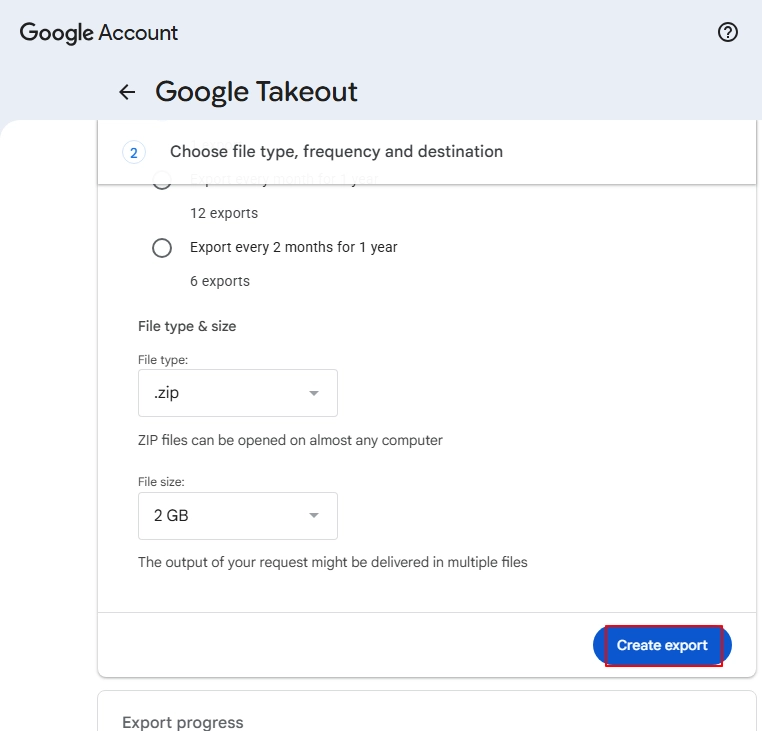This screenshot has width=762, height=731.
Task: Open the 2 GB file size dropdown
Action: tap(238, 516)
